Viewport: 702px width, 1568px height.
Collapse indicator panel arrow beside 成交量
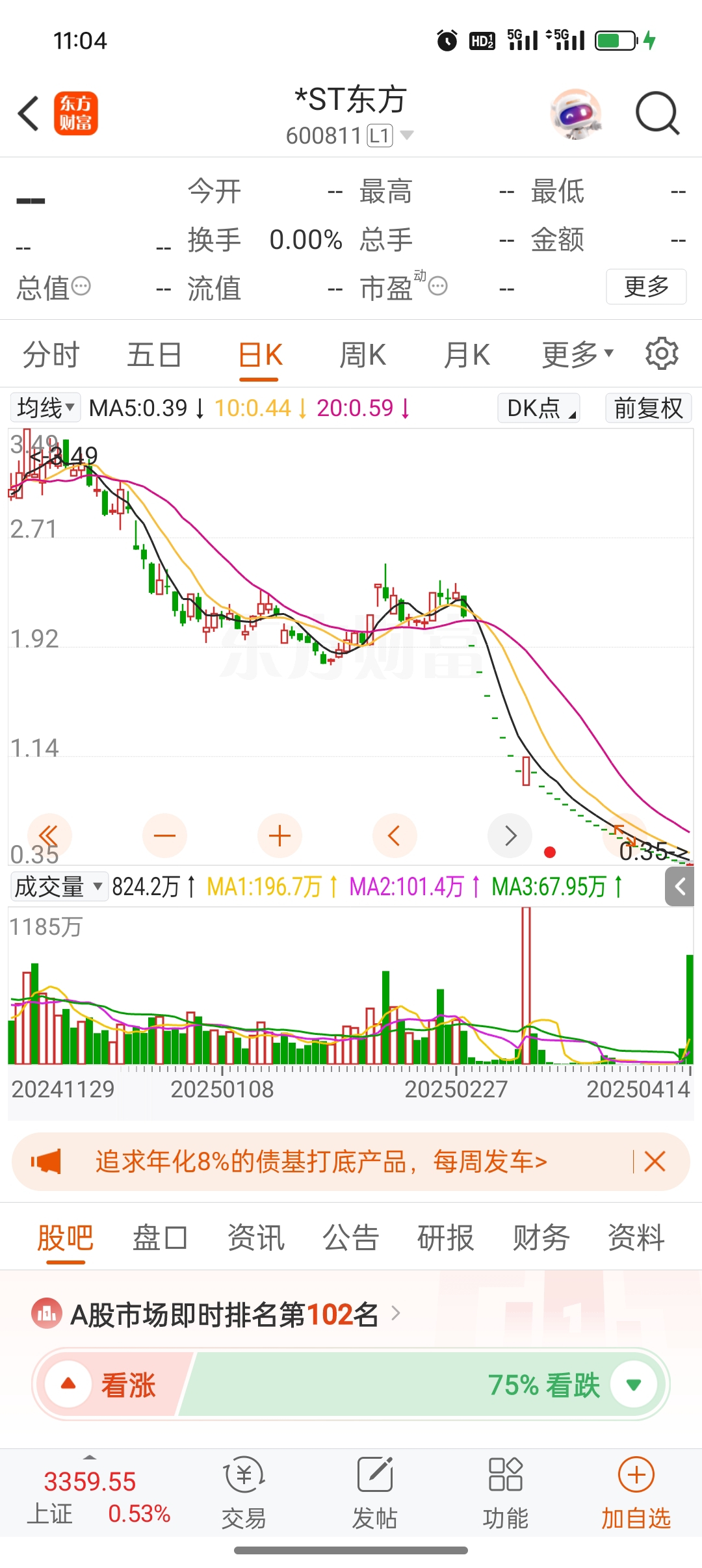coord(680,887)
